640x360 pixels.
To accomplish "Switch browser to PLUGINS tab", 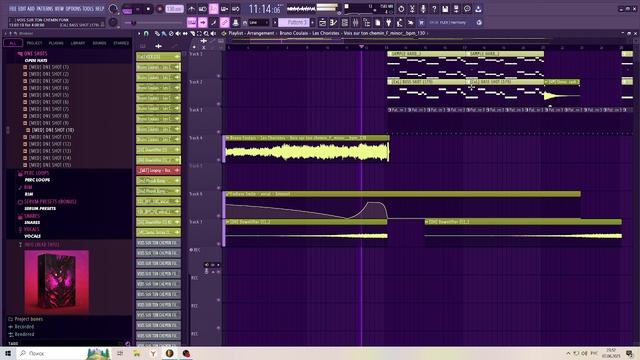I will click(x=56, y=43).
